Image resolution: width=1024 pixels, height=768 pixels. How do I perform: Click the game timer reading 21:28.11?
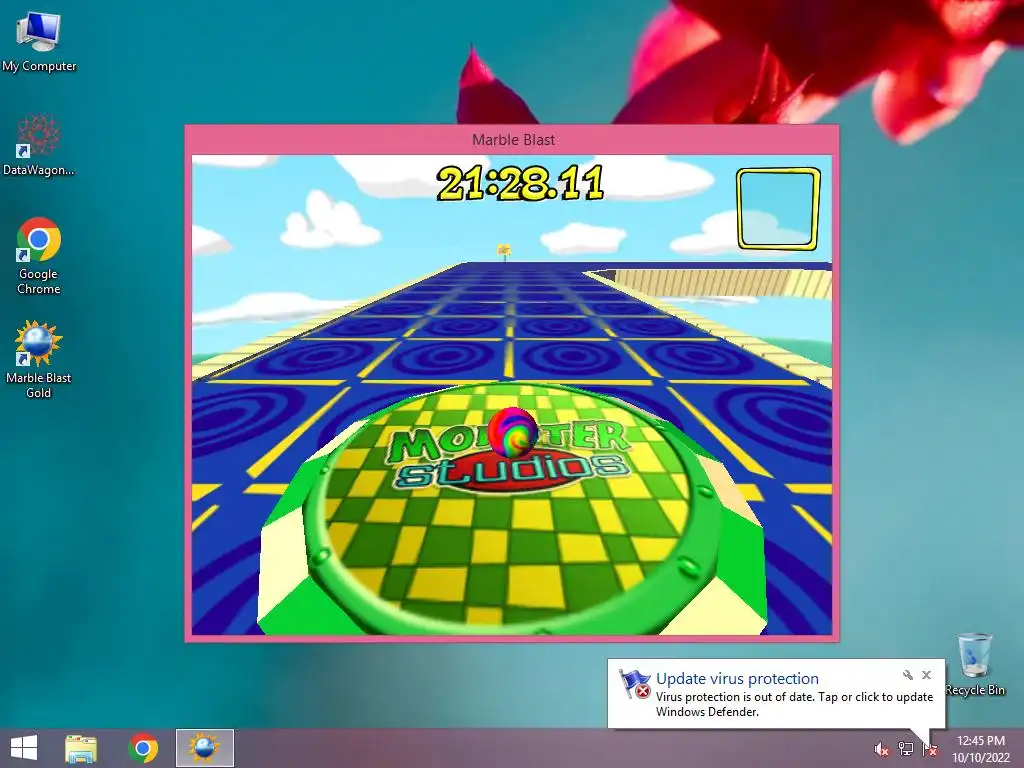(520, 183)
